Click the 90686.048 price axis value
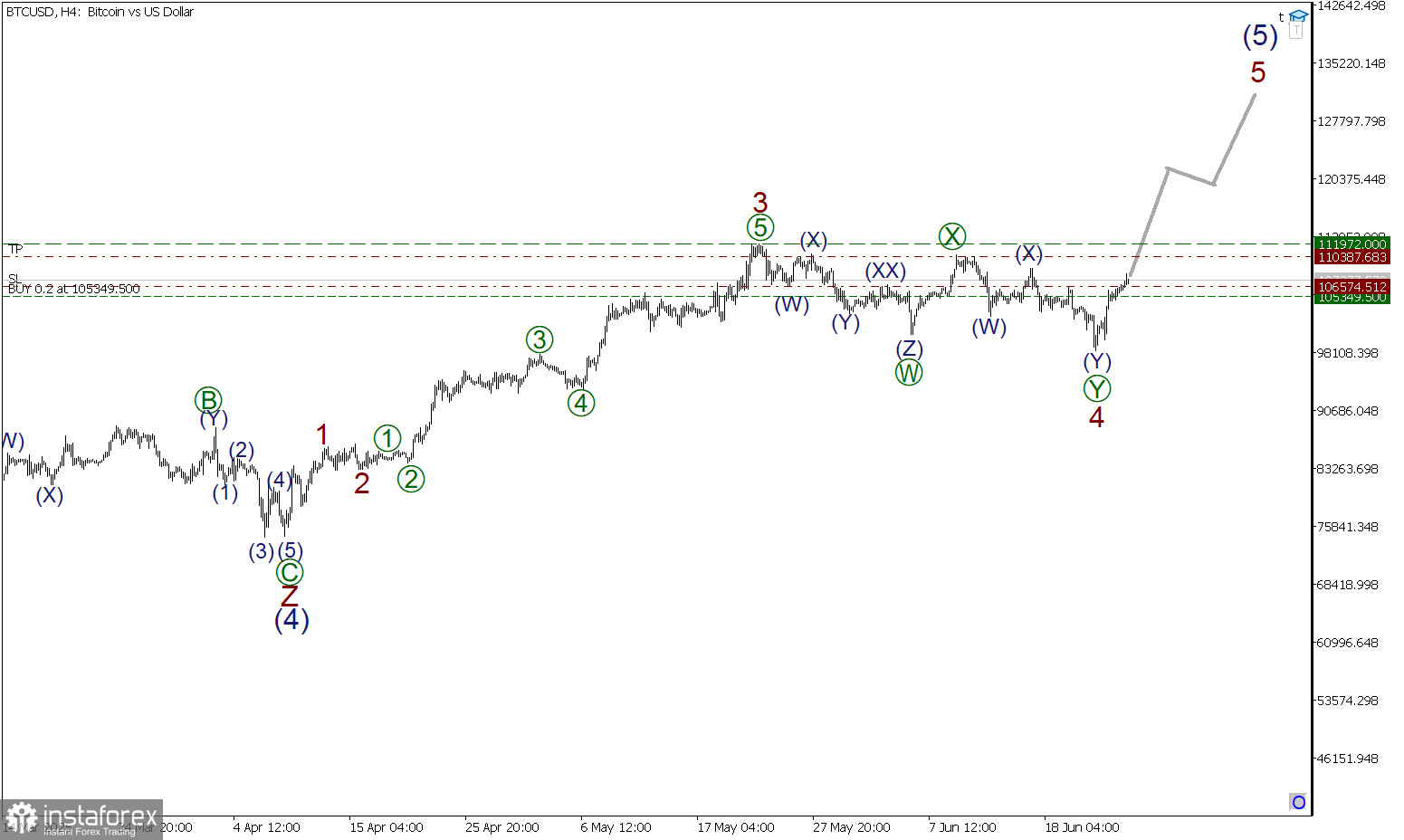This screenshot has width=1404, height=840. tap(1349, 411)
